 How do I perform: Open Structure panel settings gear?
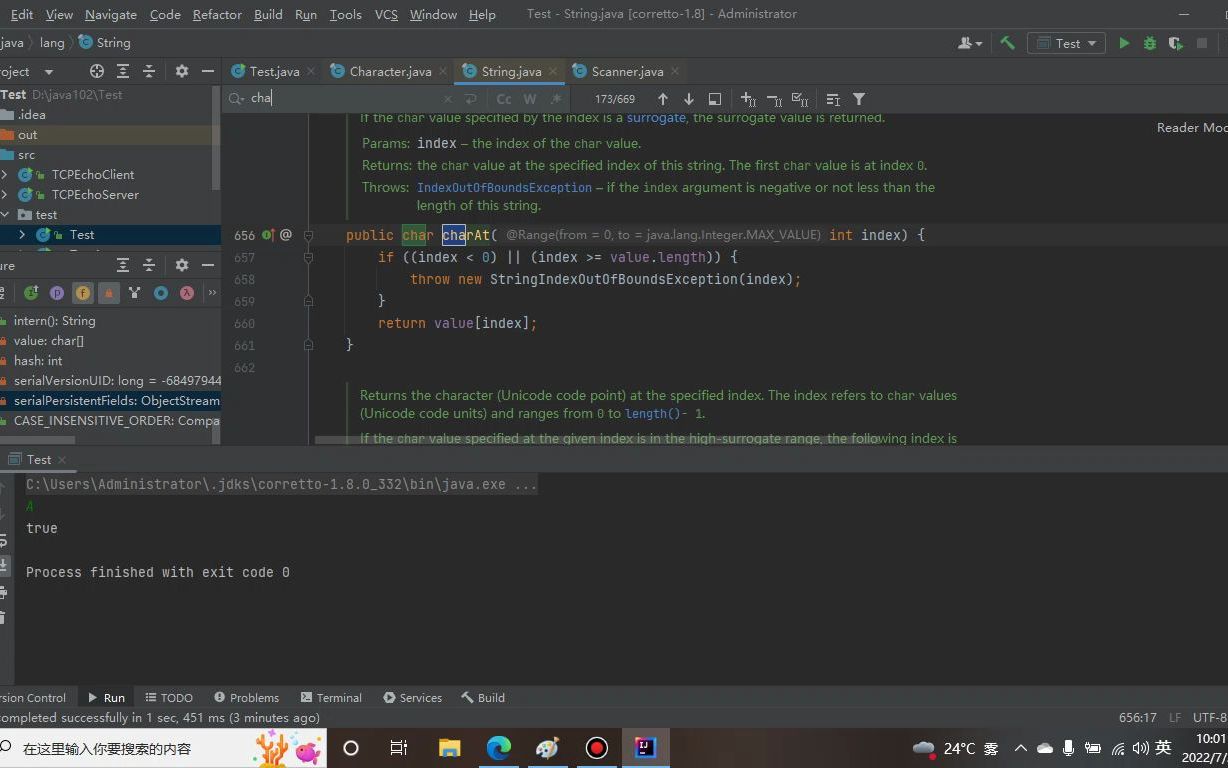click(x=182, y=265)
